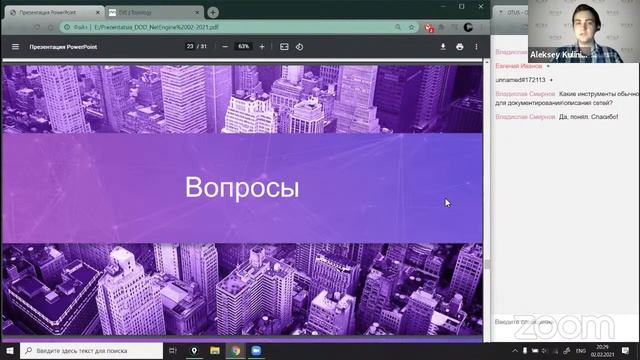Image resolution: width=640 pixels, height=360 pixels.
Task: Close the EVE Topology tab
Action: point(197,13)
